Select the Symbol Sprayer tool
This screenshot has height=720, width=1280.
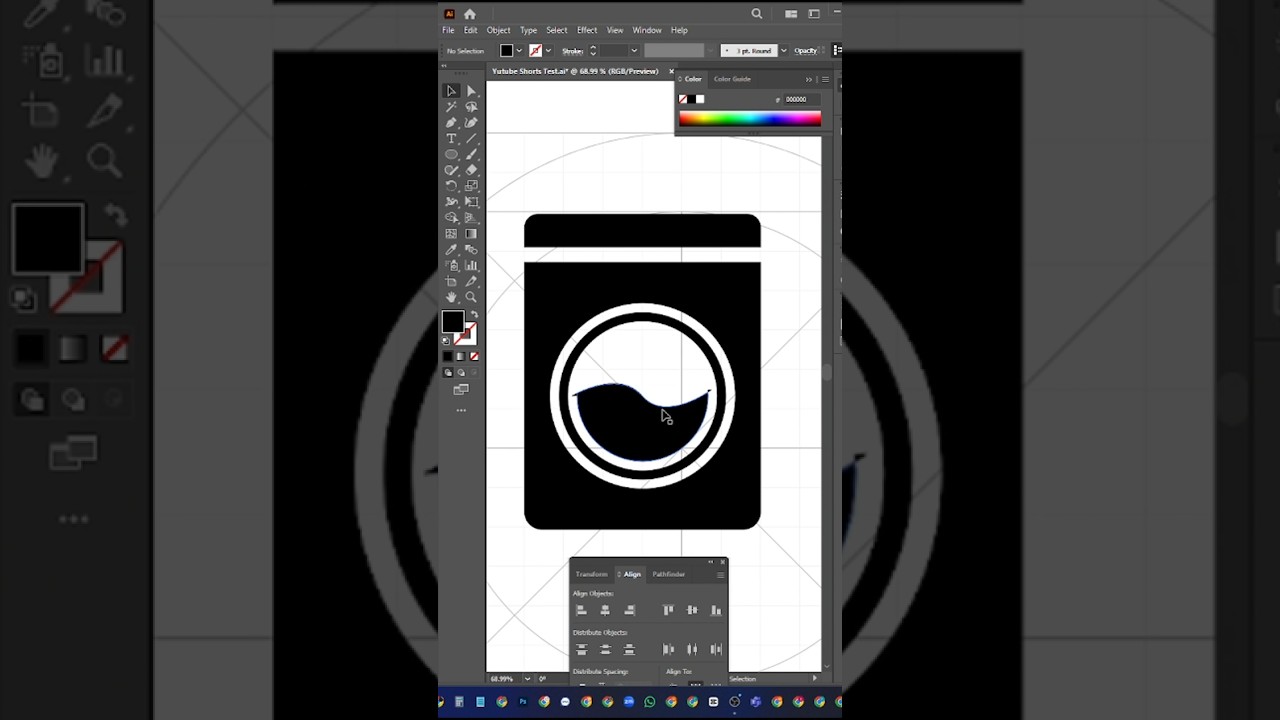click(451, 266)
